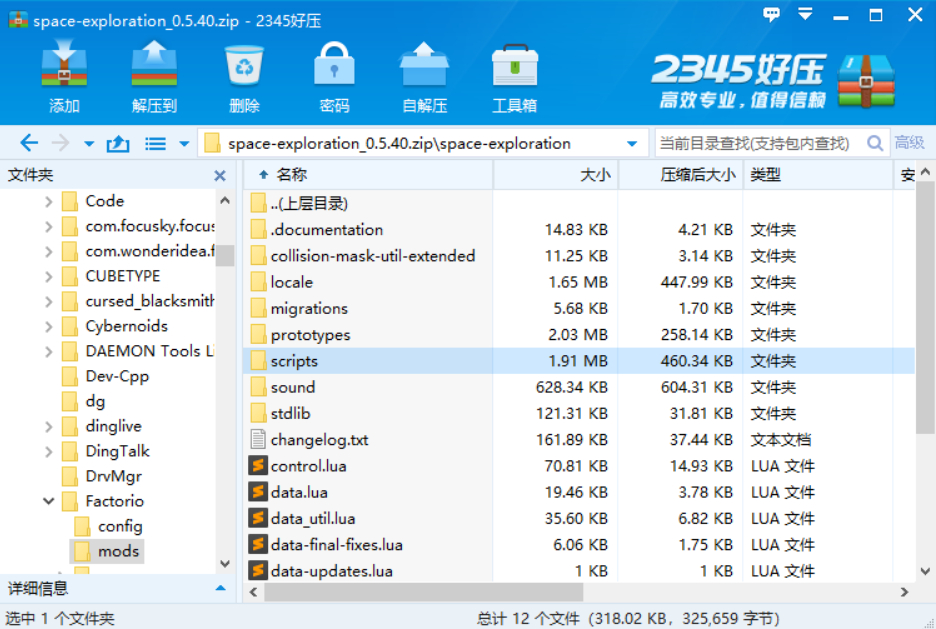The width and height of the screenshot is (936, 629).
Task: Select the locale folder row
Action: pos(579,282)
